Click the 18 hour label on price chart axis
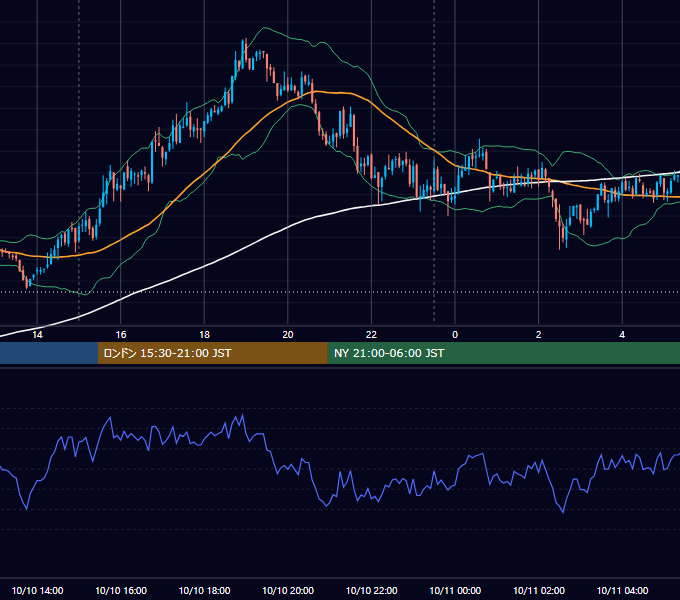The width and height of the screenshot is (680, 600). (x=204, y=335)
